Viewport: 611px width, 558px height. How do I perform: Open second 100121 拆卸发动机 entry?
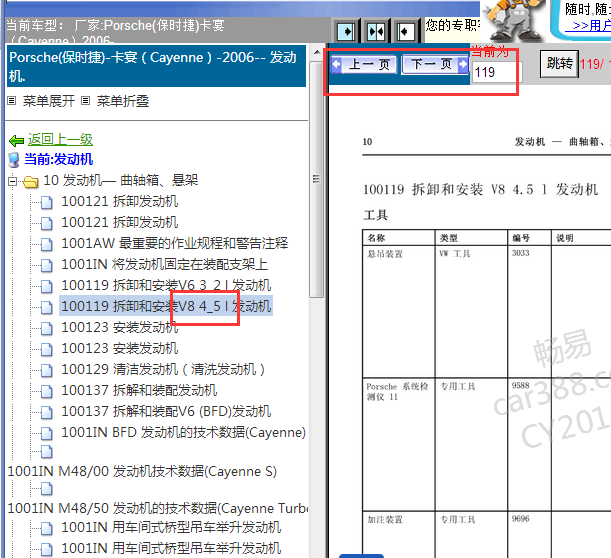pos(120,222)
